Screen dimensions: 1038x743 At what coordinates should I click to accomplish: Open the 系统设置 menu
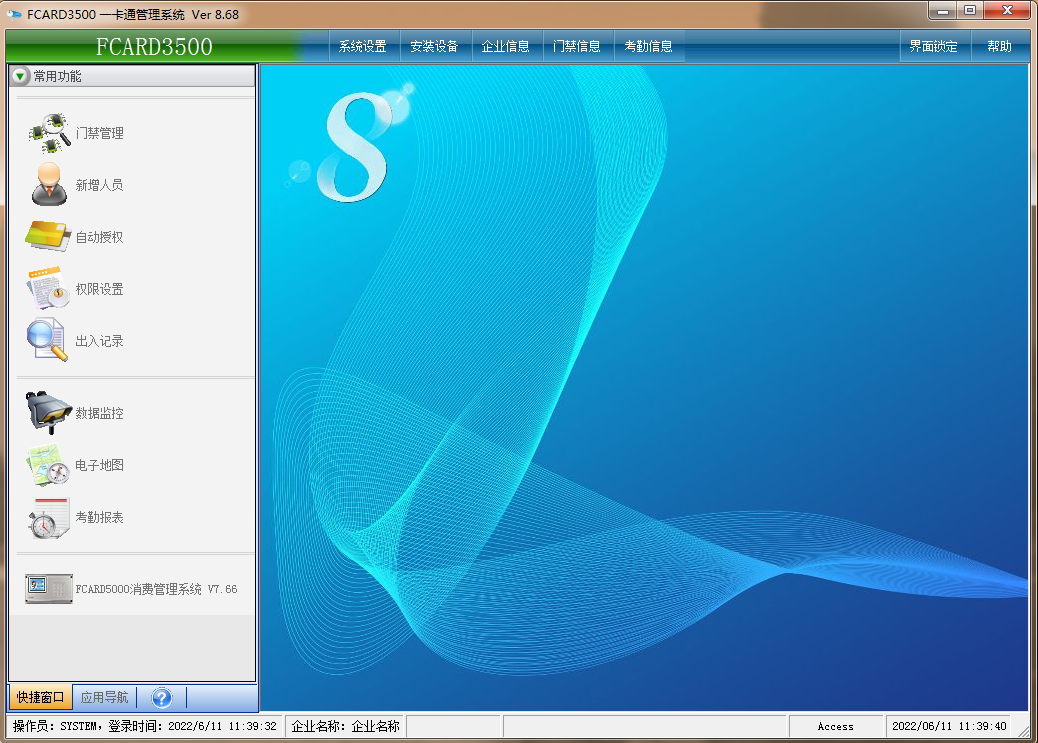coord(362,46)
